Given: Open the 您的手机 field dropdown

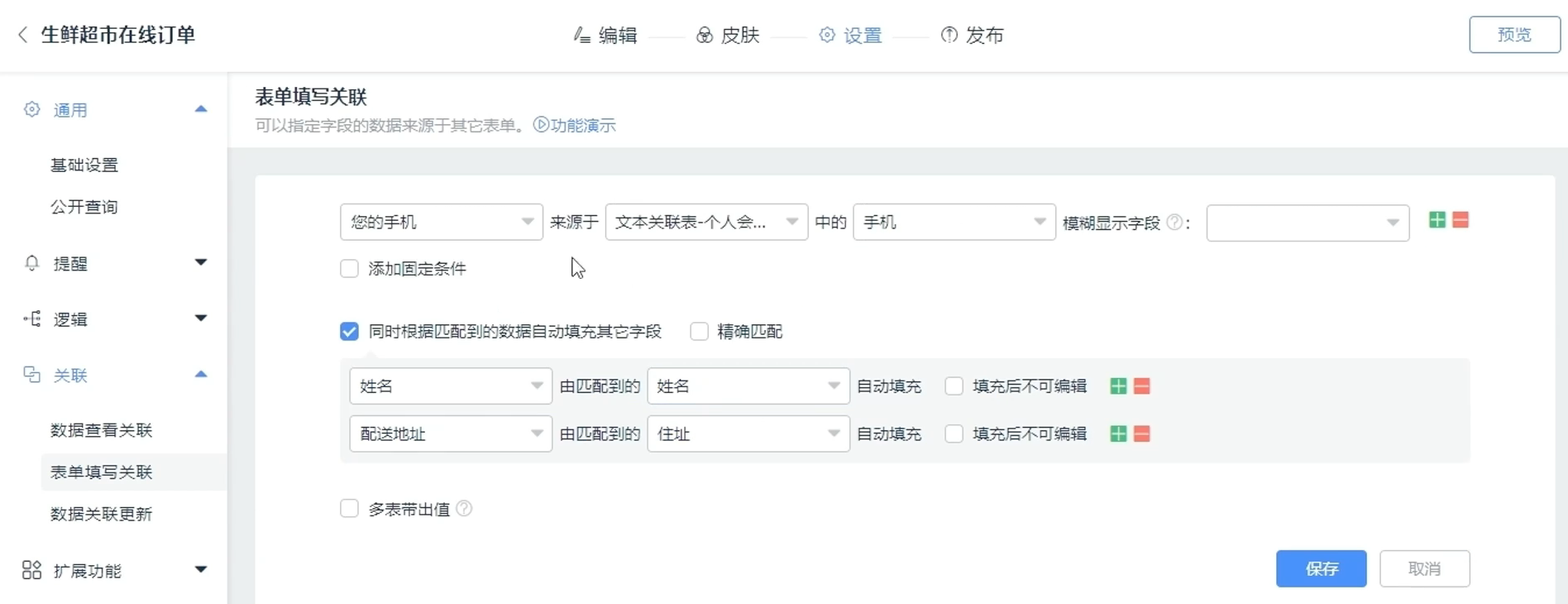Looking at the screenshot, I should (441, 223).
